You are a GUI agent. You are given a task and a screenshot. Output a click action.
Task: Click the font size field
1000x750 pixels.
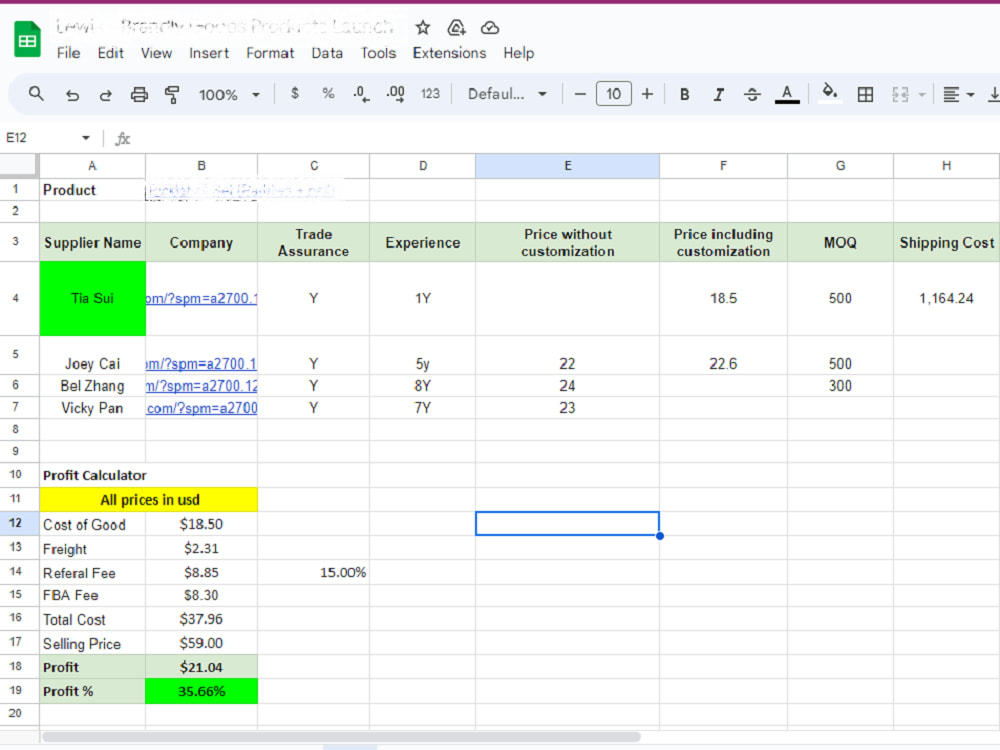click(614, 94)
